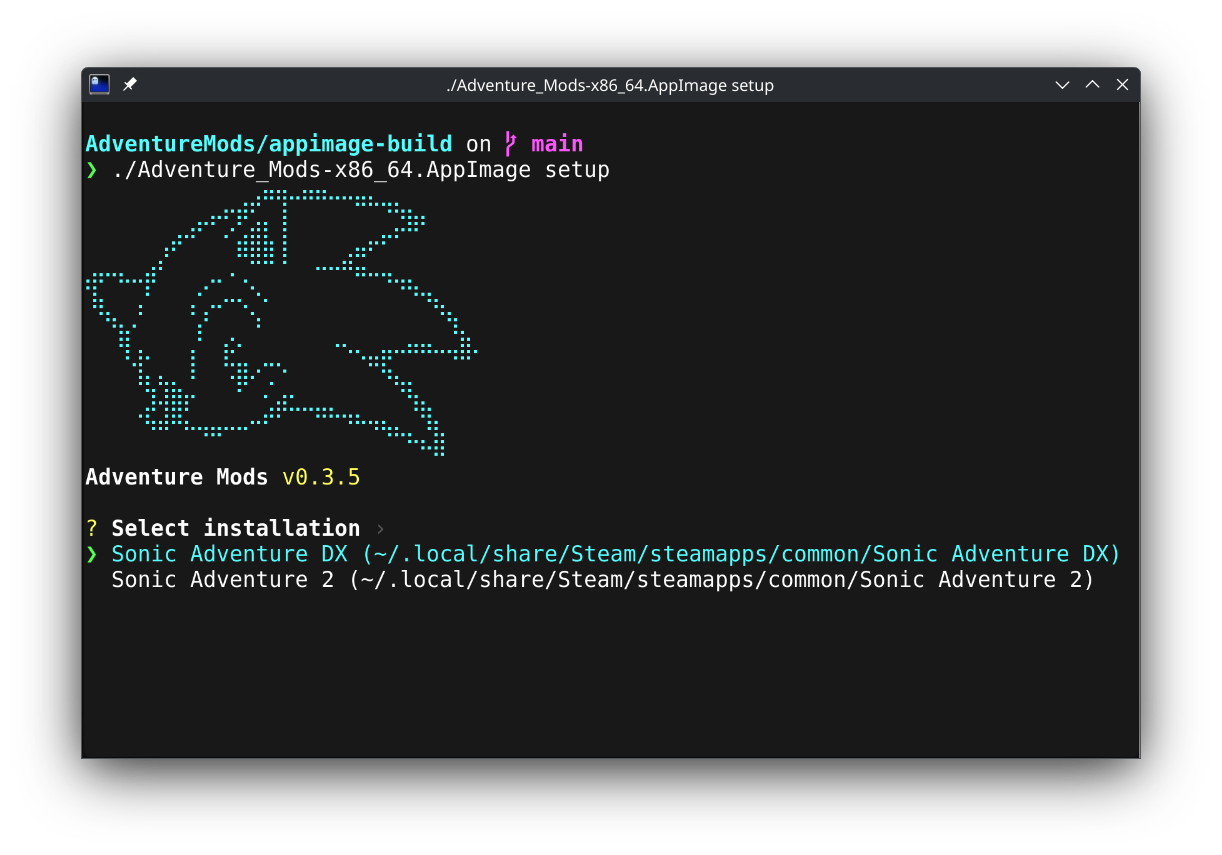Image resolution: width=1222 pixels, height=855 pixels.
Task: Click the 'Select installation' prompt text
Action: click(235, 528)
